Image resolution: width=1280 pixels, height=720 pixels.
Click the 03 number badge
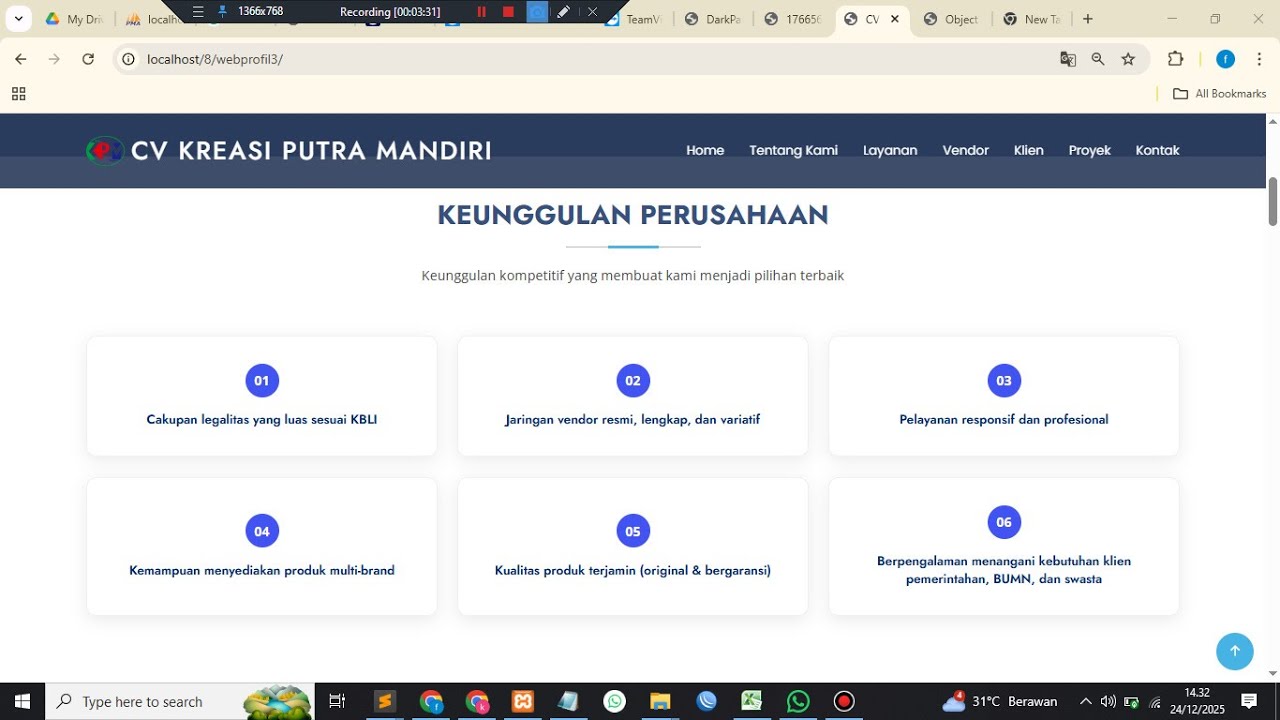1004,381
